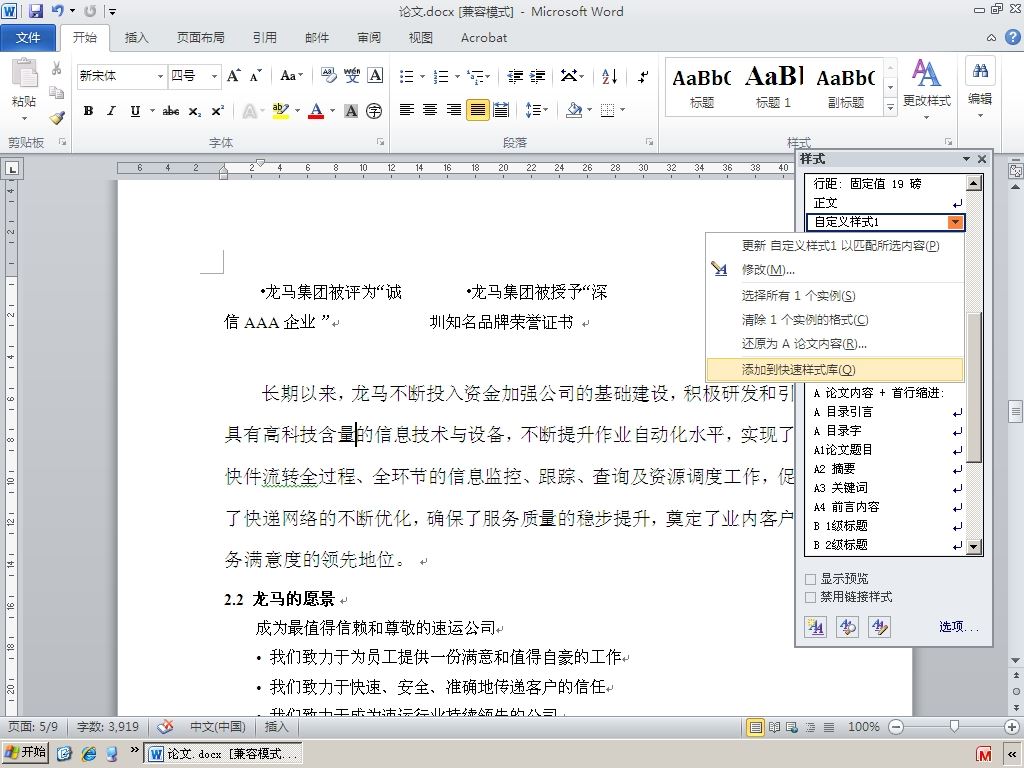The height and width of the screenshot is (768, 1024).
Task: Open the 文件 tab
Action: pyautogui.click(x=28, y=38)
